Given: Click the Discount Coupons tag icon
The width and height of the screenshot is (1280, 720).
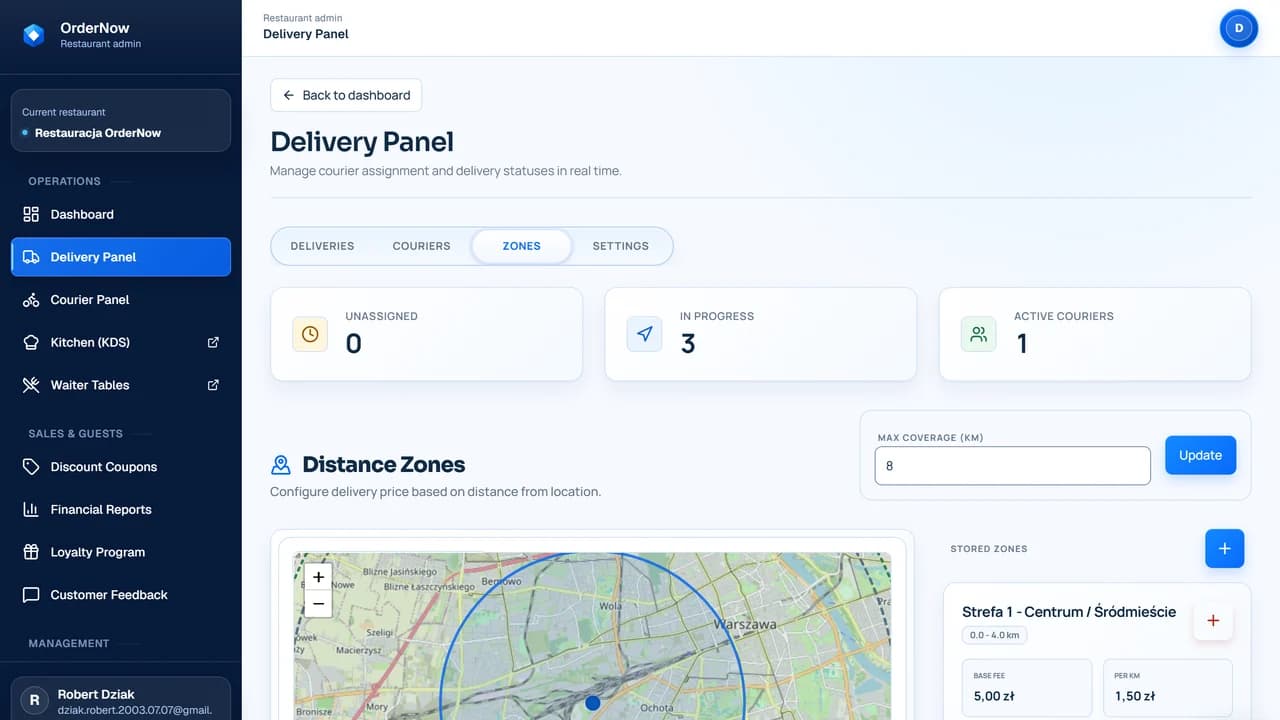Looking at the screenshot, I should [31, 467].
